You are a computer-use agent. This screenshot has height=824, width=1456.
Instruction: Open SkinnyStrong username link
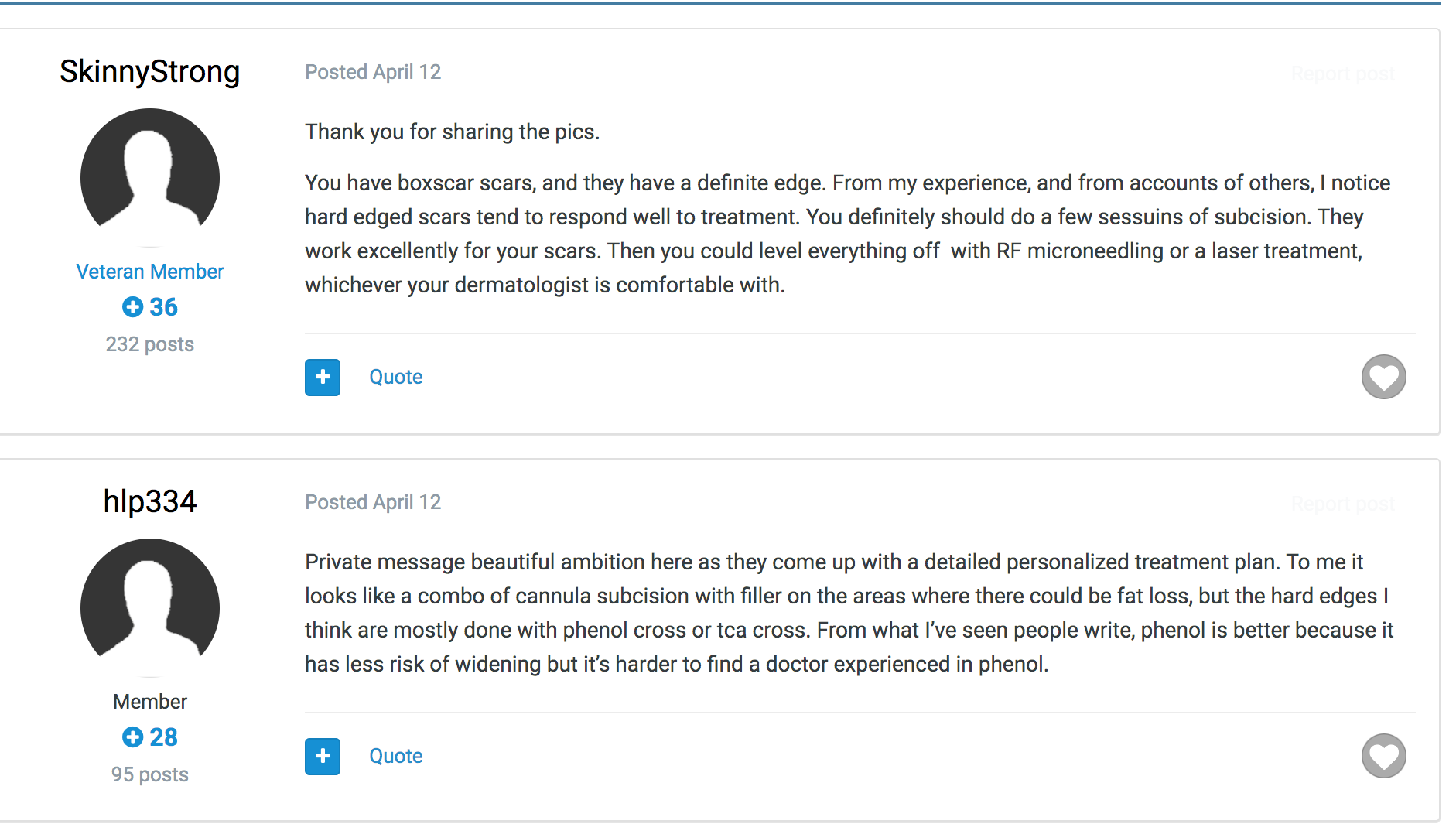[150, 71]
